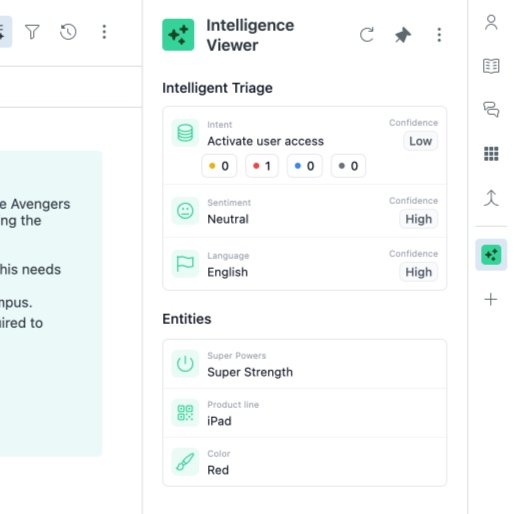Click the Color paintbrush icon
This screenshot has width=514, height=514.
[185, 462]
